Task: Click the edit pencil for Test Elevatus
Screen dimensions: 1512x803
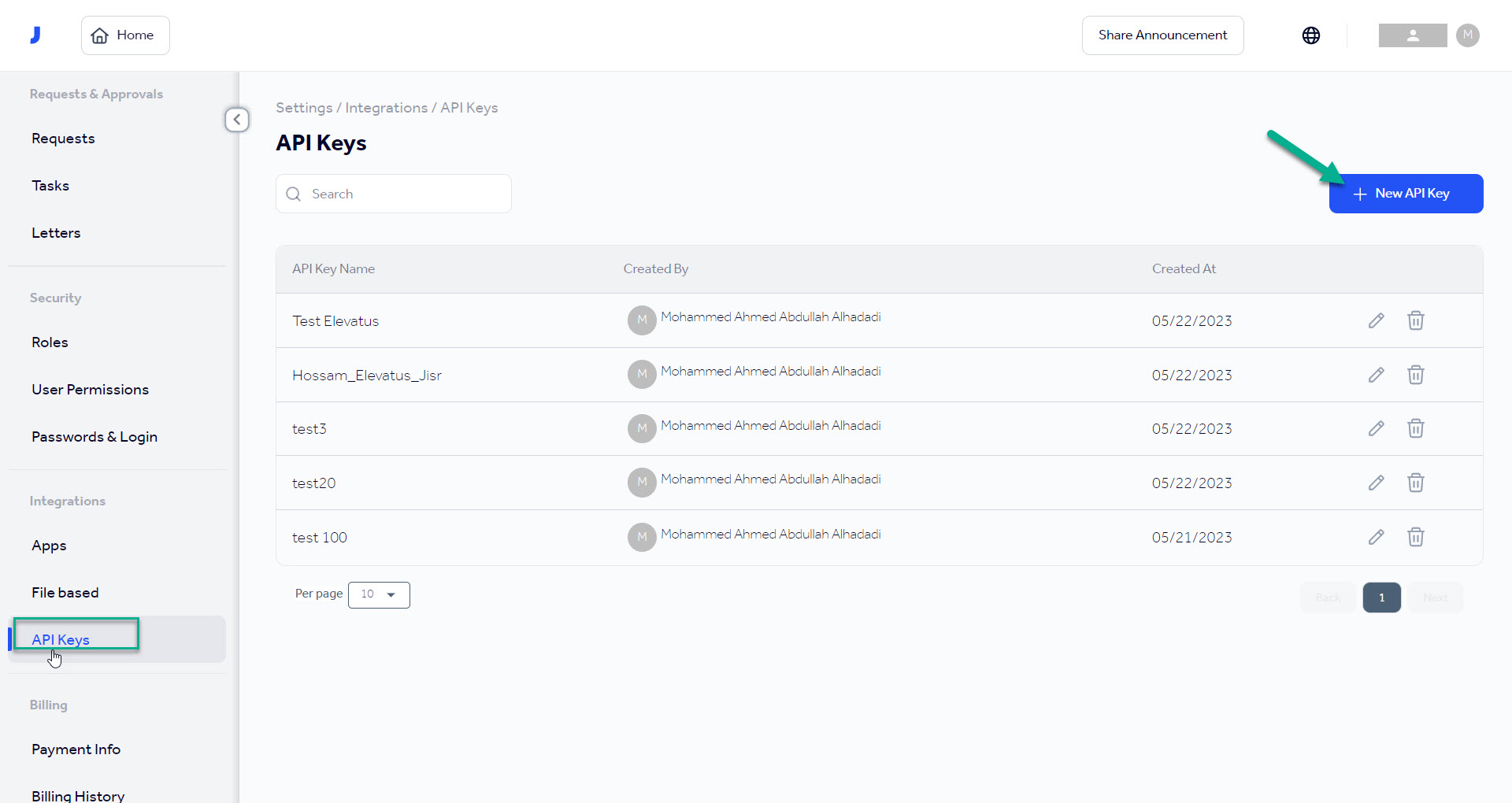Action: point(1376,320)
